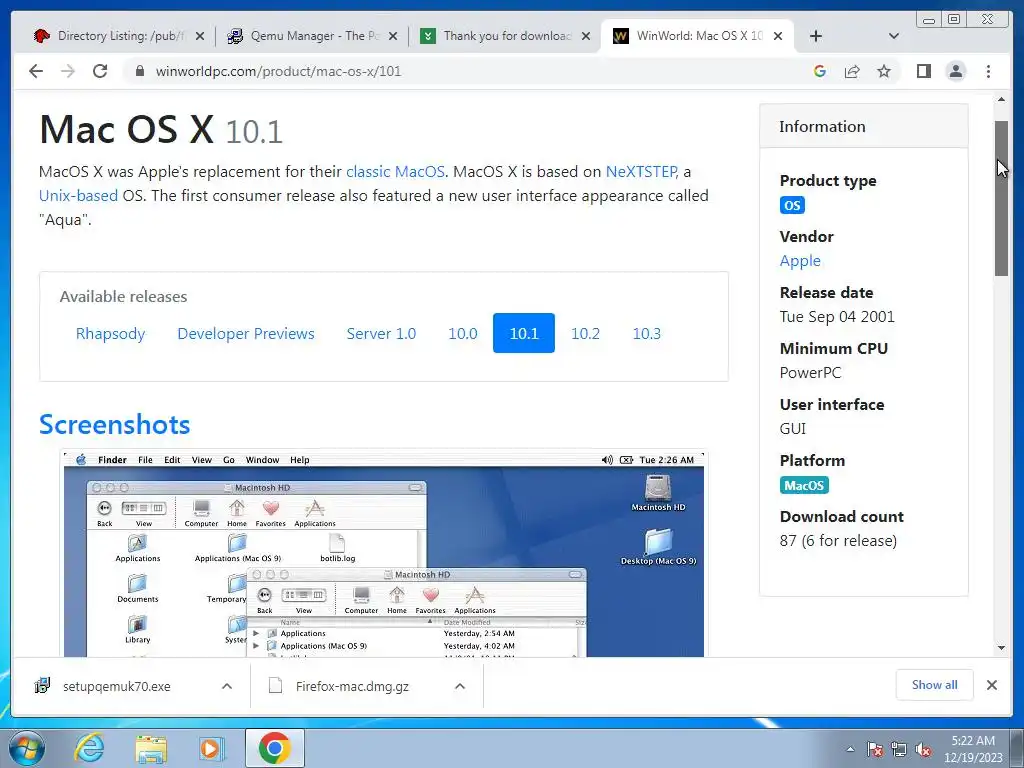This screenshot has width=1024, height=768.
Task: Select Developer Previews release
Action: pyautogui.click(x=246, y=334)
